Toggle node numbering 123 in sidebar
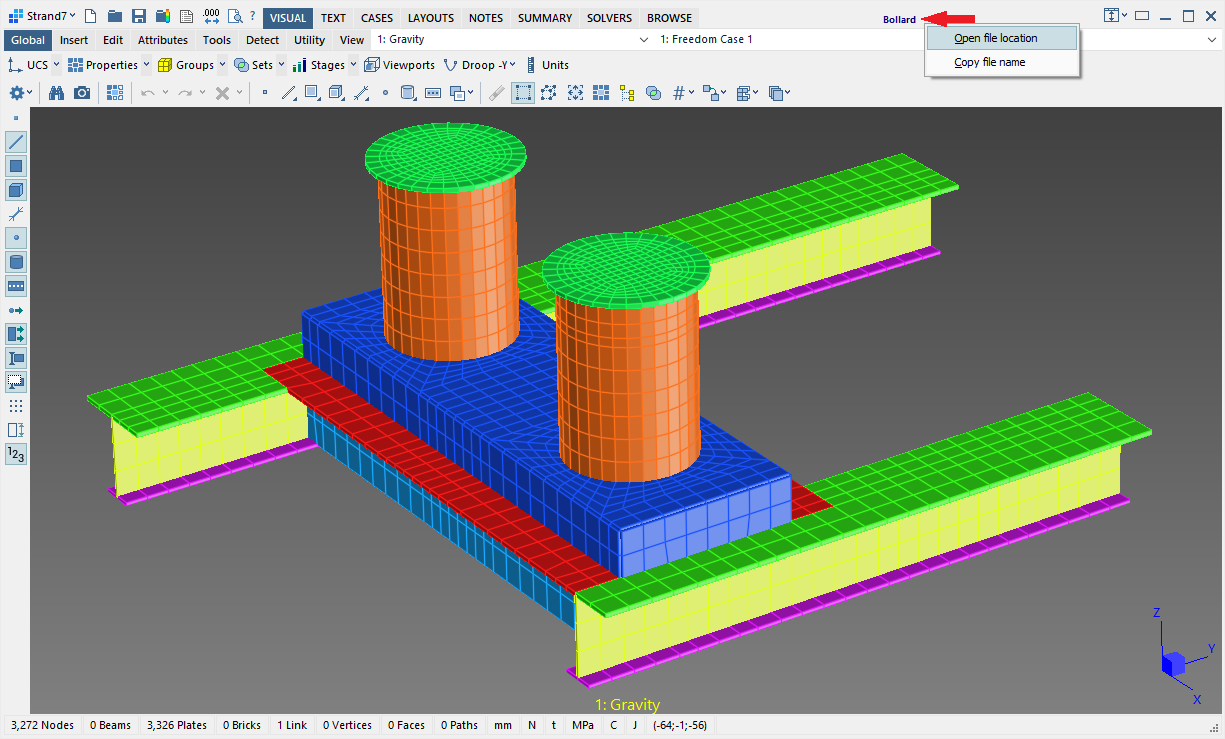Screen dimensions: 1225x739 click(x=16, y=454)
